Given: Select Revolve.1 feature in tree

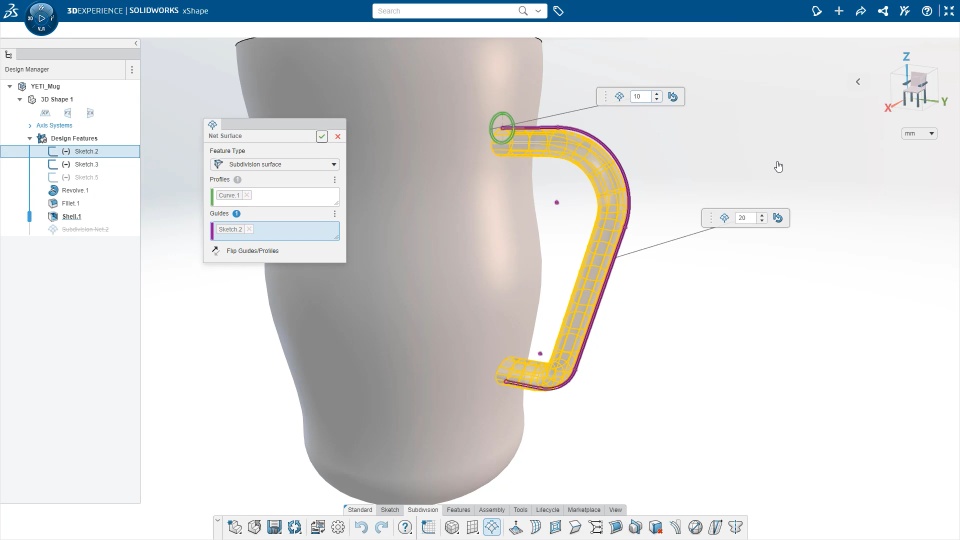Looking at the screenshot, I should pos(75,190).
